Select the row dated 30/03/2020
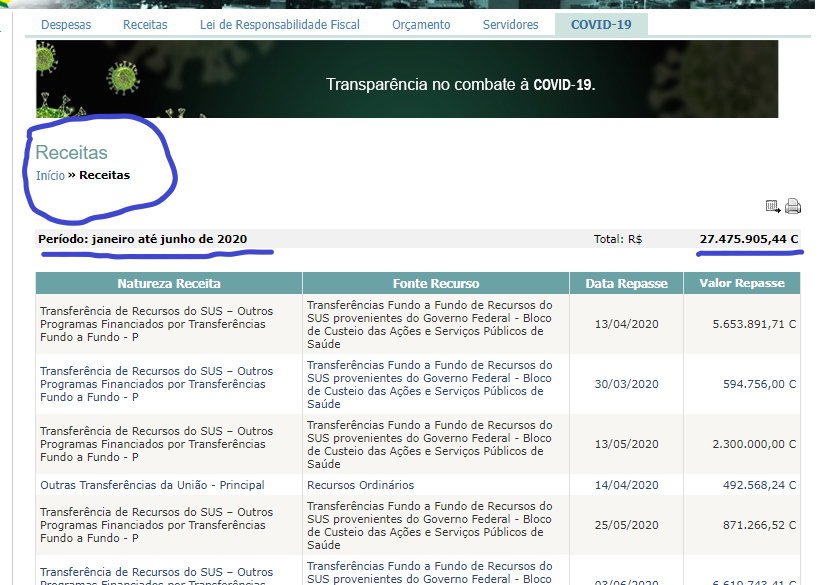Screen dimensions: 832x585 coord(626,384)
